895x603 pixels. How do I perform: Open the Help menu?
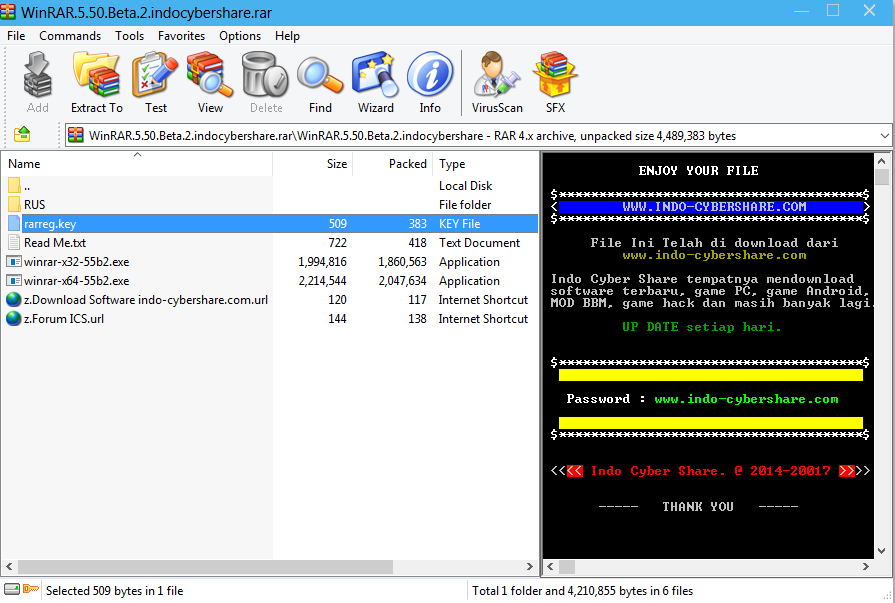[x=287, y=35]
